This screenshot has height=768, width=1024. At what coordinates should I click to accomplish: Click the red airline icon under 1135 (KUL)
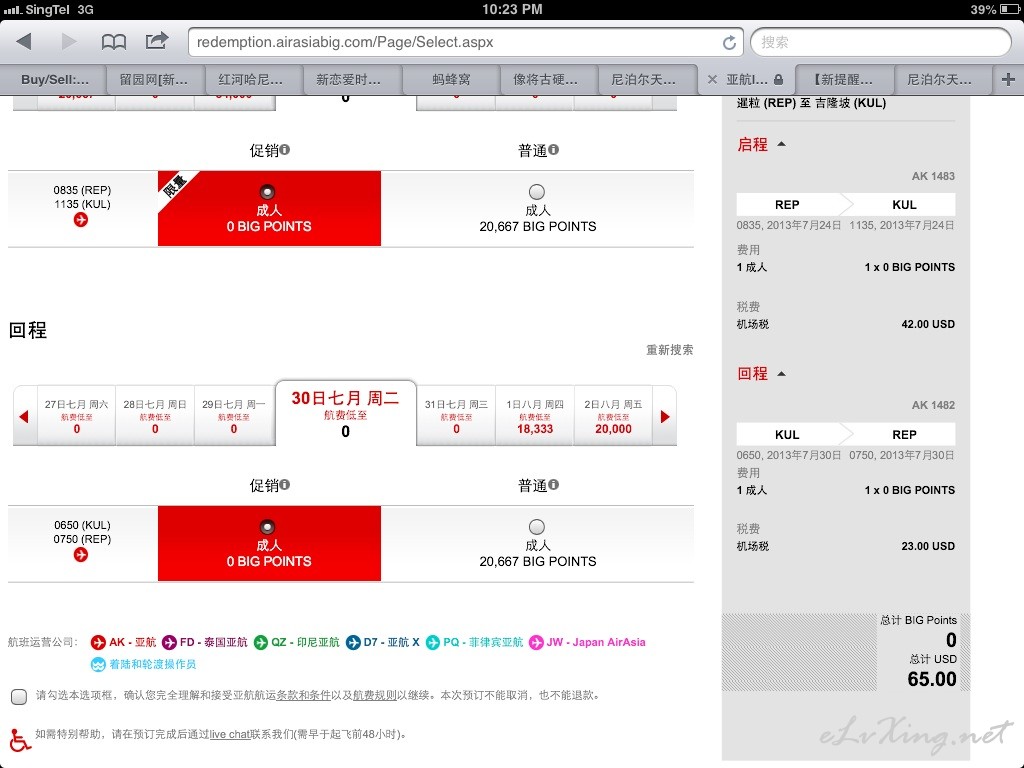click(x=81, y=220)
